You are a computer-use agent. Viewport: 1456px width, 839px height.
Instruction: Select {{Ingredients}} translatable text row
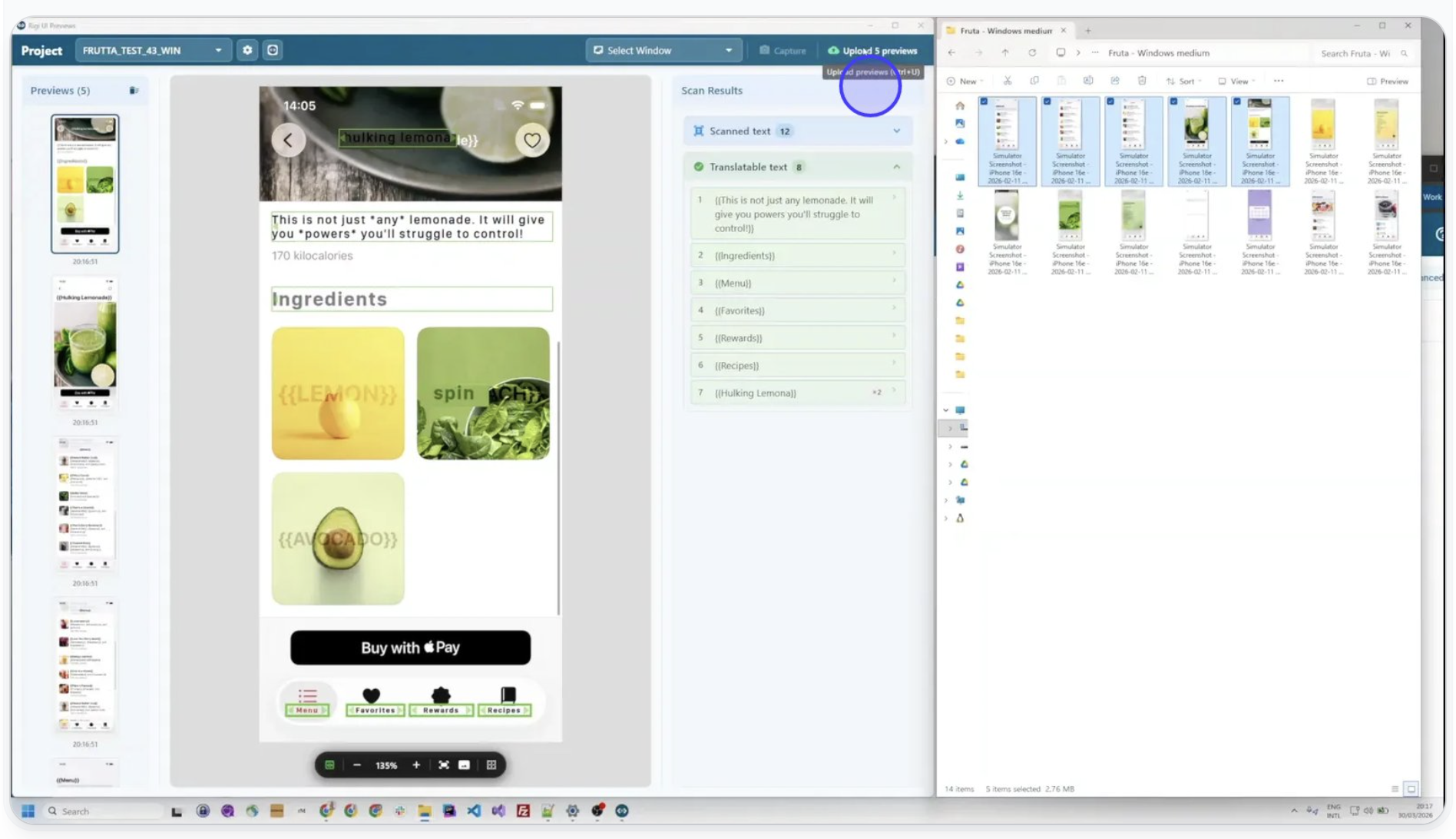coord(797,255)
